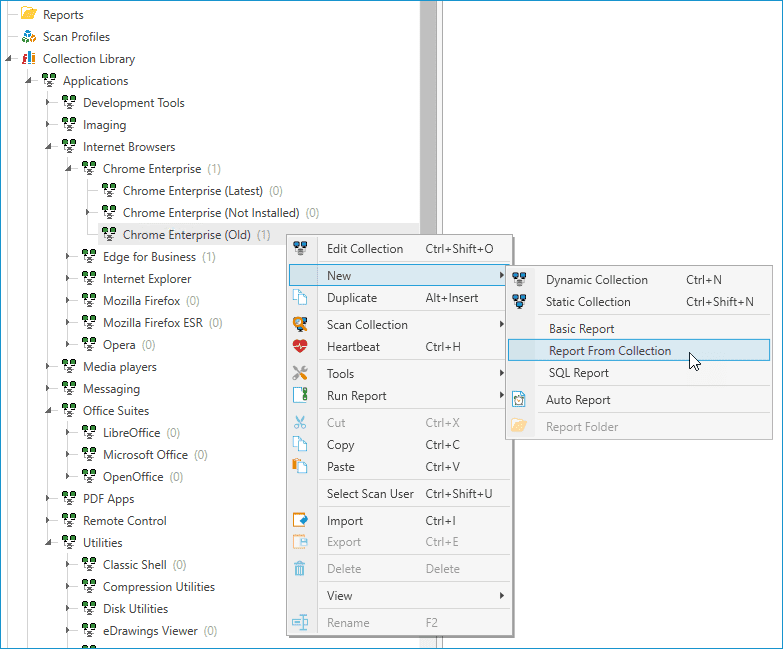Image resolution: width=783 pixels, height=649 pixels.
Task: Click the Paste clipboard icon
Action: click(300, 466)
